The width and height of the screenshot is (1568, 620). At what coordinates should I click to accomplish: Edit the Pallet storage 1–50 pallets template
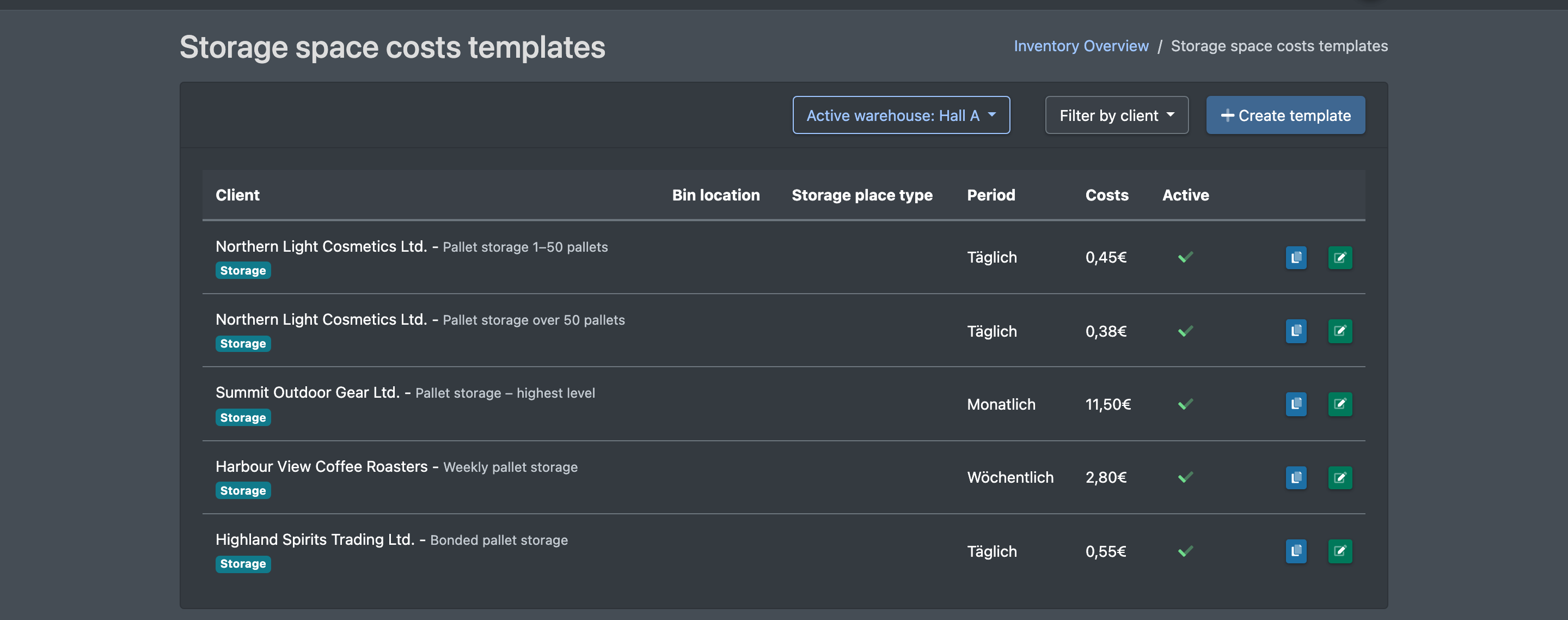[x=1339, y=258]
